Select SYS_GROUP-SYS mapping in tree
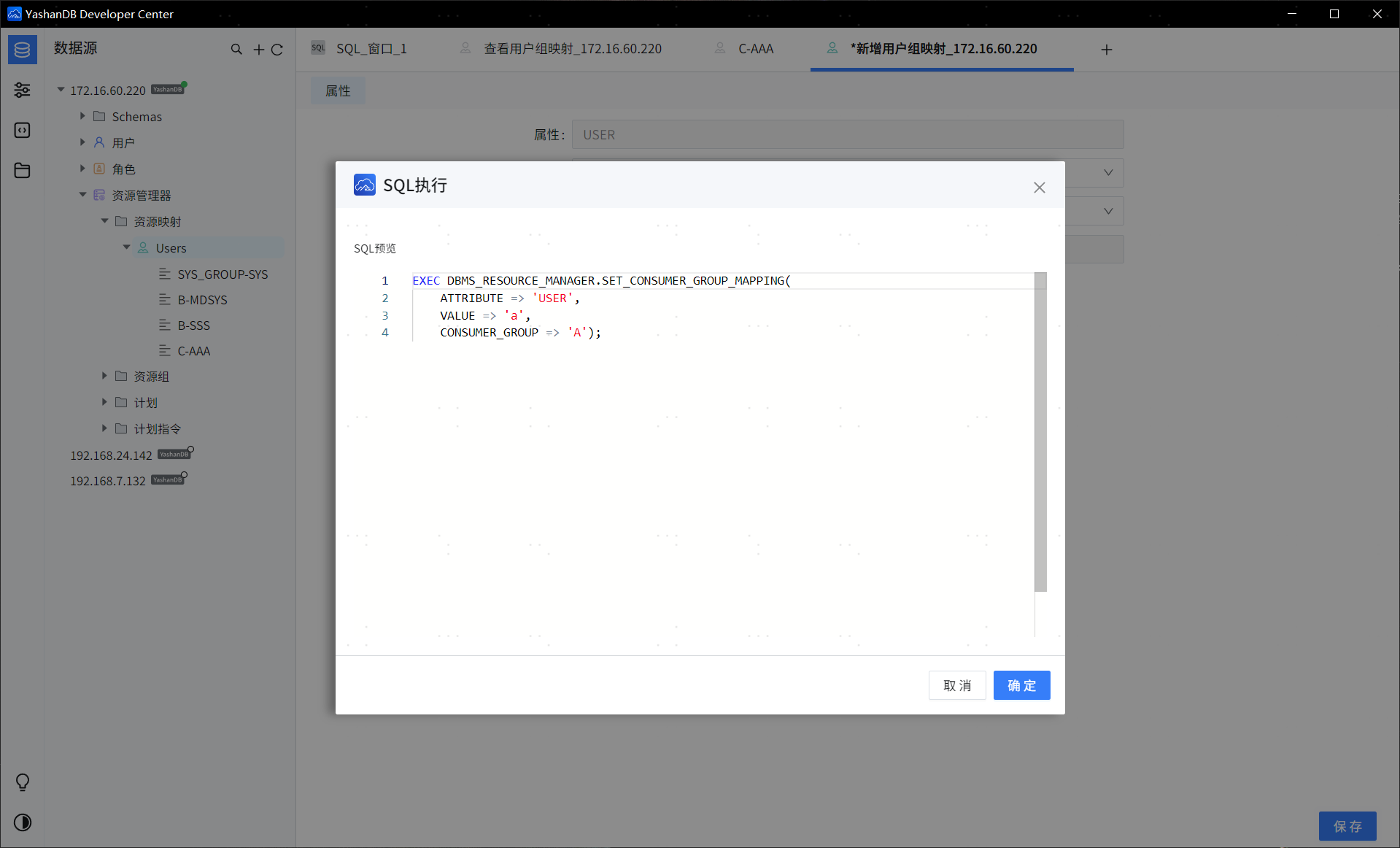This screenshot has width=1400, height=848. [x=223, y=274]
